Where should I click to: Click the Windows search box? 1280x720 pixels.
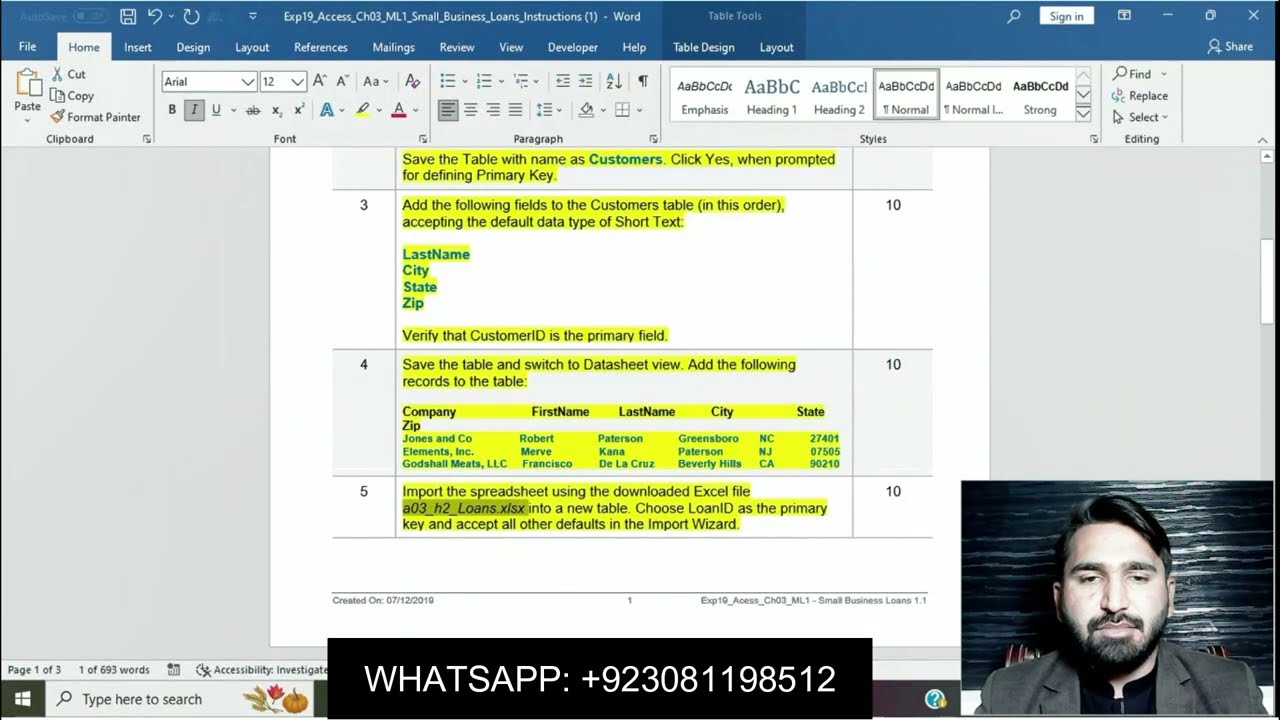(141, 699)
